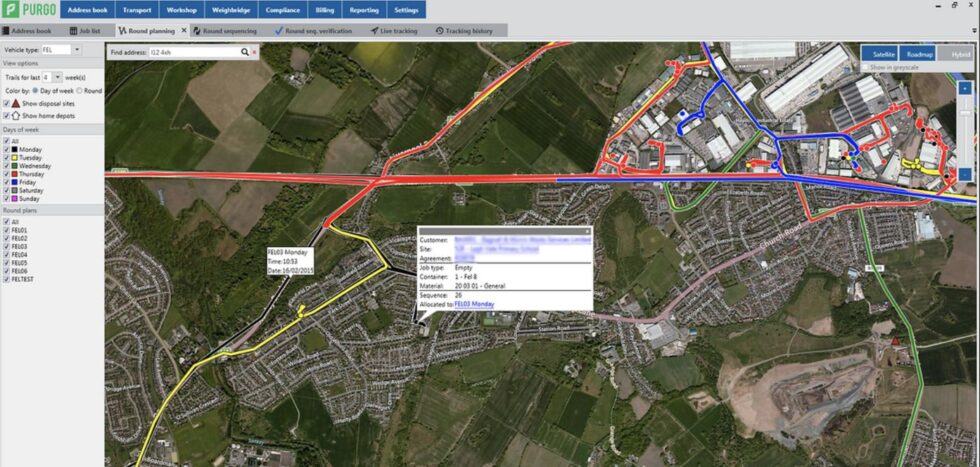The image size is (980, 467).
Task: Toggle All days of week checkbox
Action: click(6, 141)
